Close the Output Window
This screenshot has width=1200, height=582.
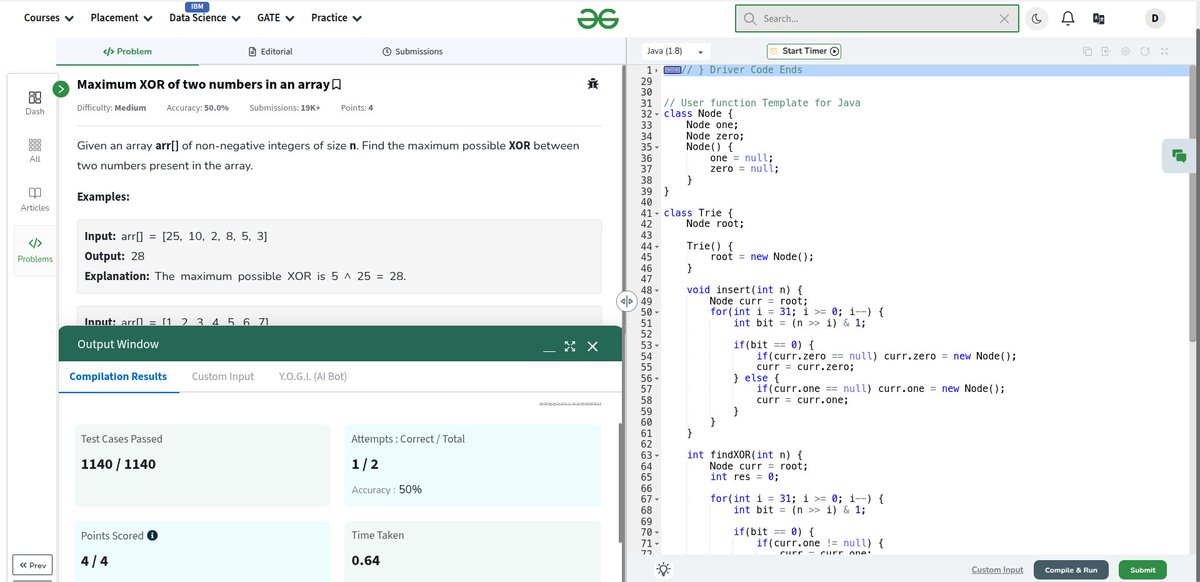(592, 346)
